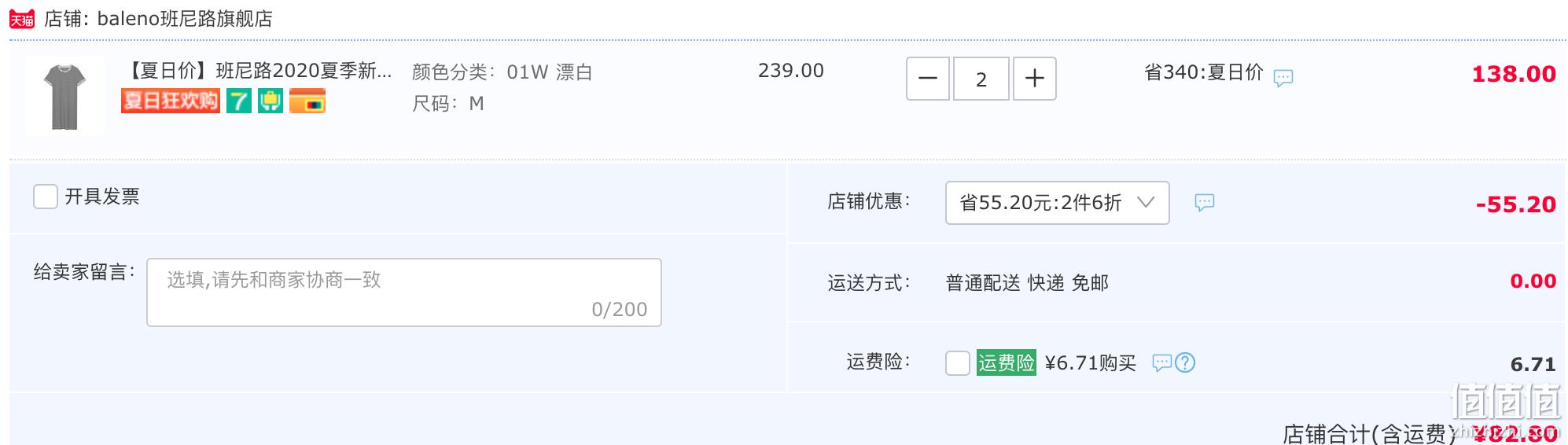This screenshot has width=1568, height=445.
Task: Click the Tmall (天猫) logo icon
Action: point(22,19)
